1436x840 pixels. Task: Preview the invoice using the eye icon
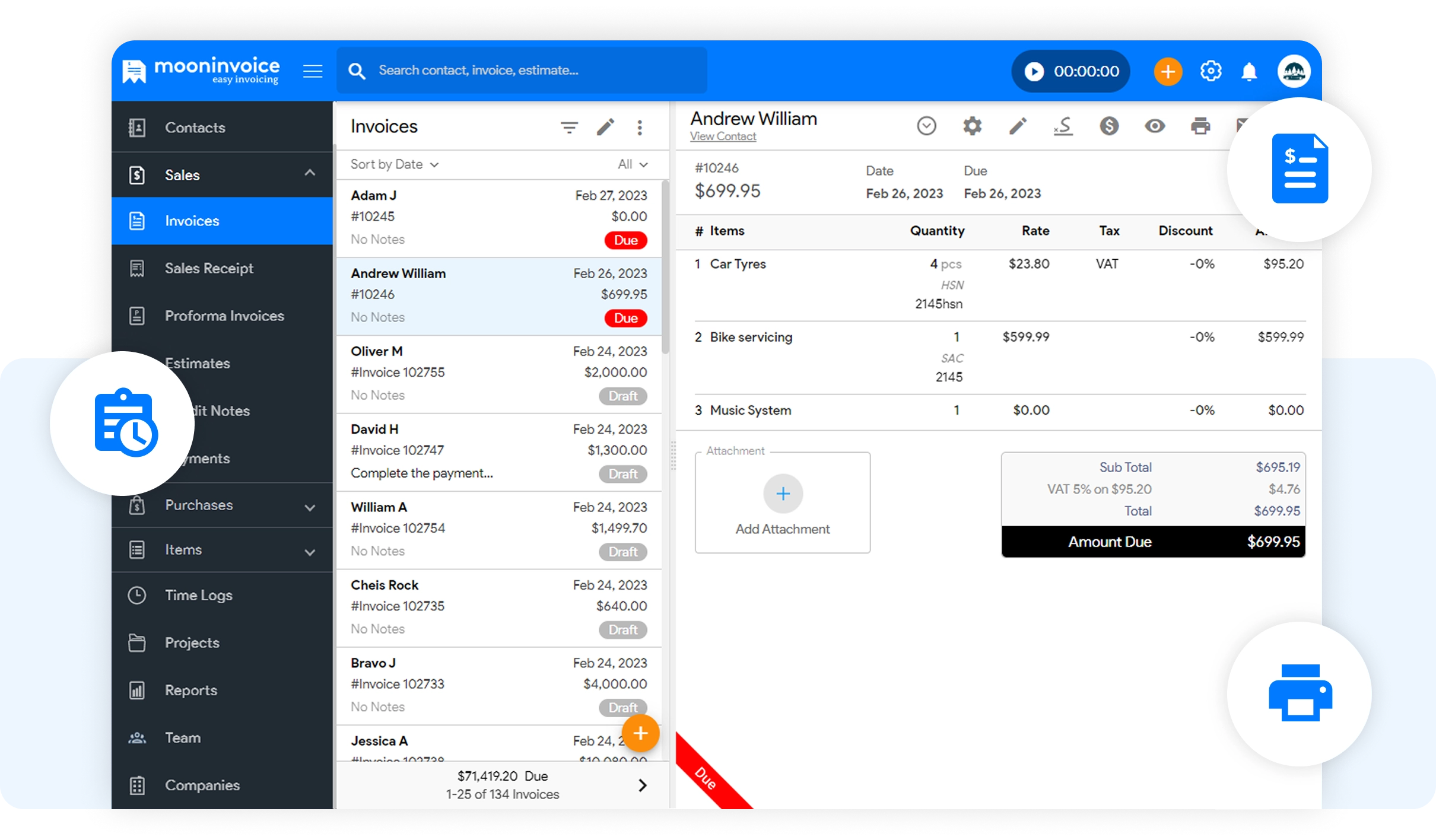point(1155,126)
